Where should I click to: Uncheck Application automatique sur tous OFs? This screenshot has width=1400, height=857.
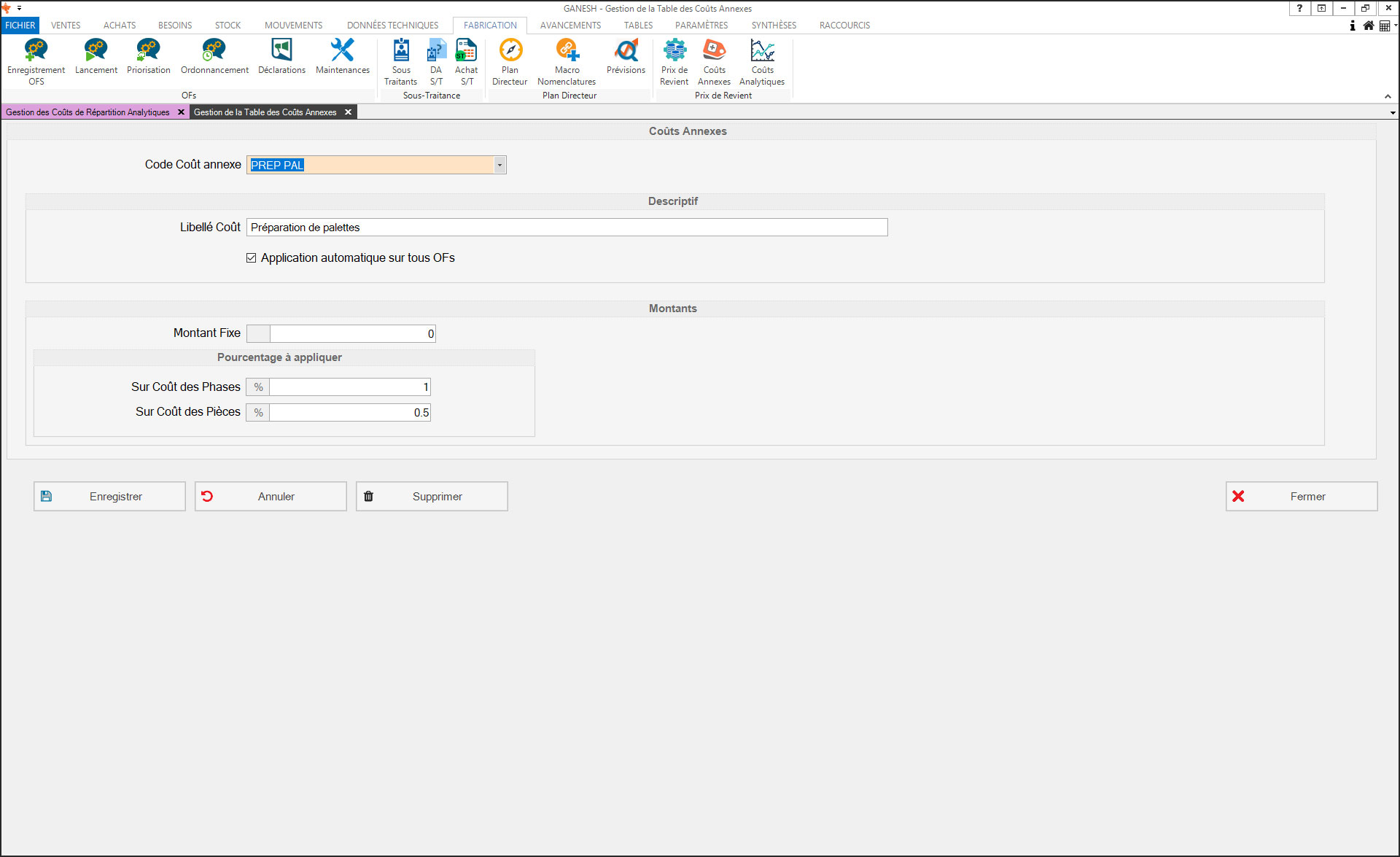(252, 258)
